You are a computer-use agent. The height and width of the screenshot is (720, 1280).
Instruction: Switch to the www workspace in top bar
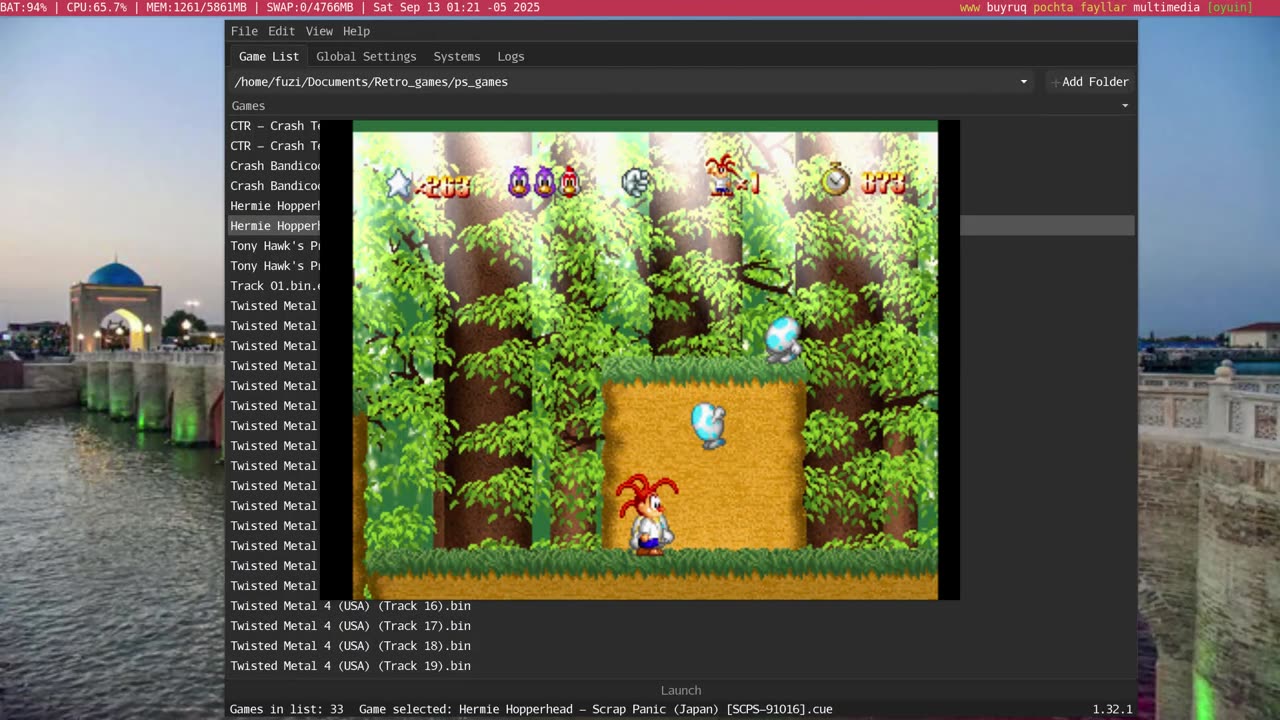tap(970, 7)
